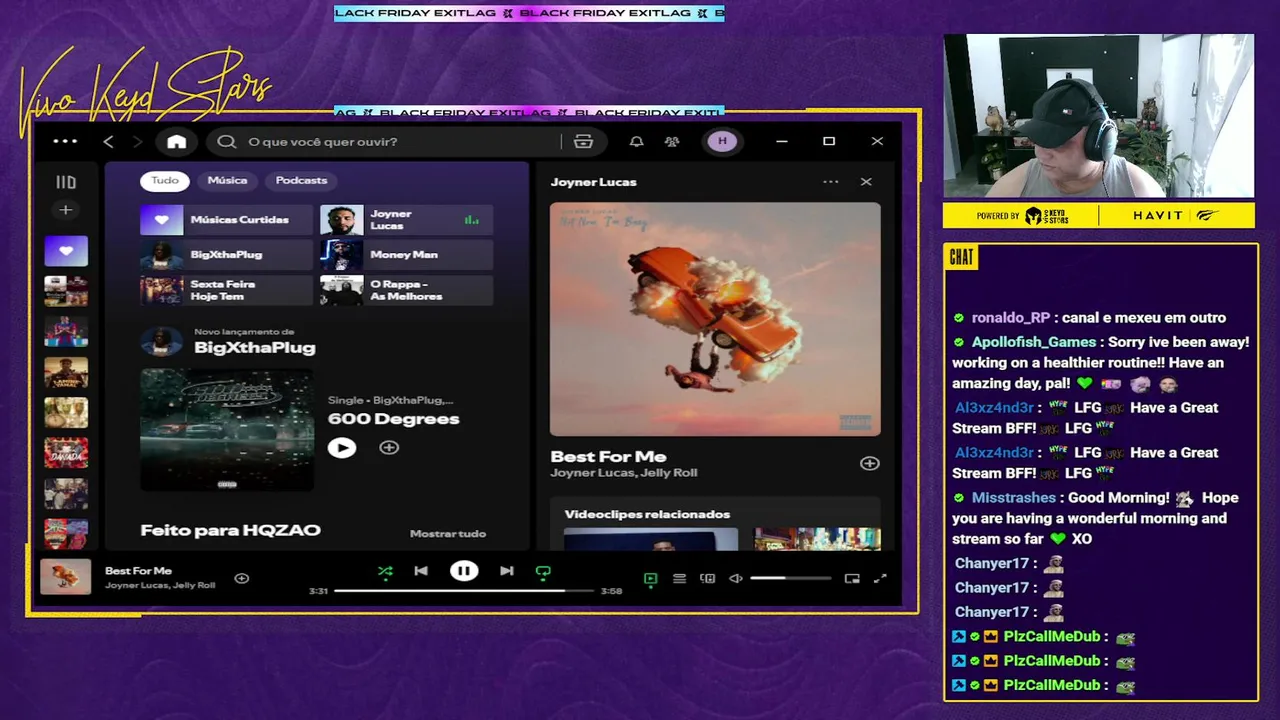Add current song via player bar plus icon

241,578
